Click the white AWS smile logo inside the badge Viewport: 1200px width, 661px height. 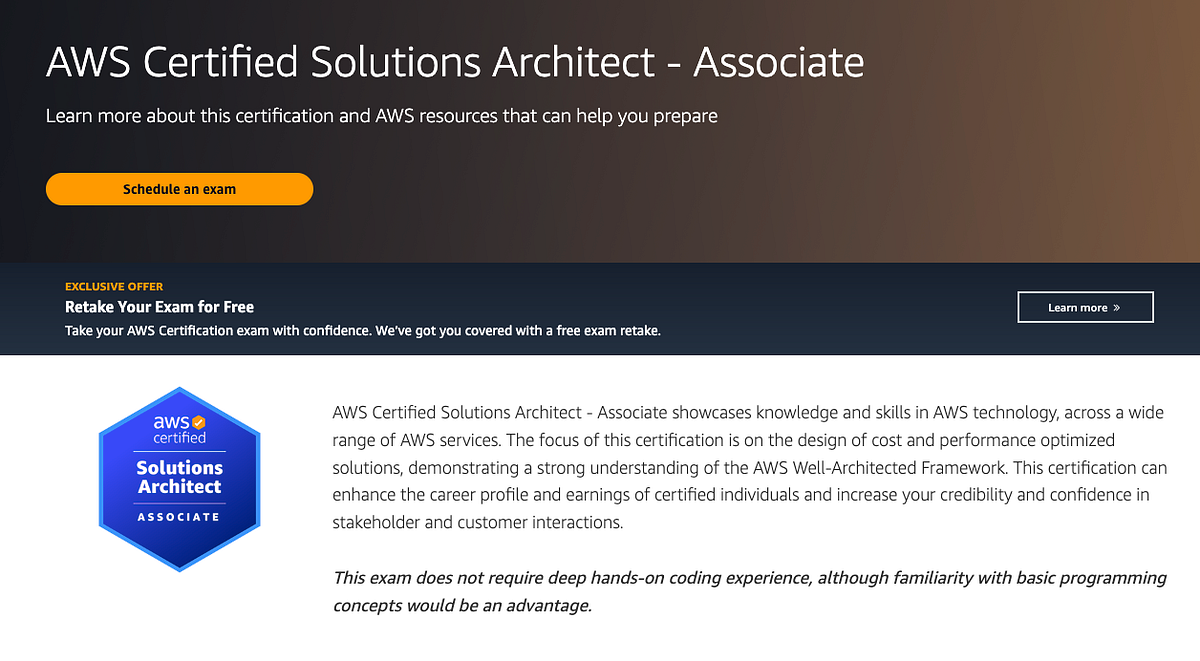point(174,421)
